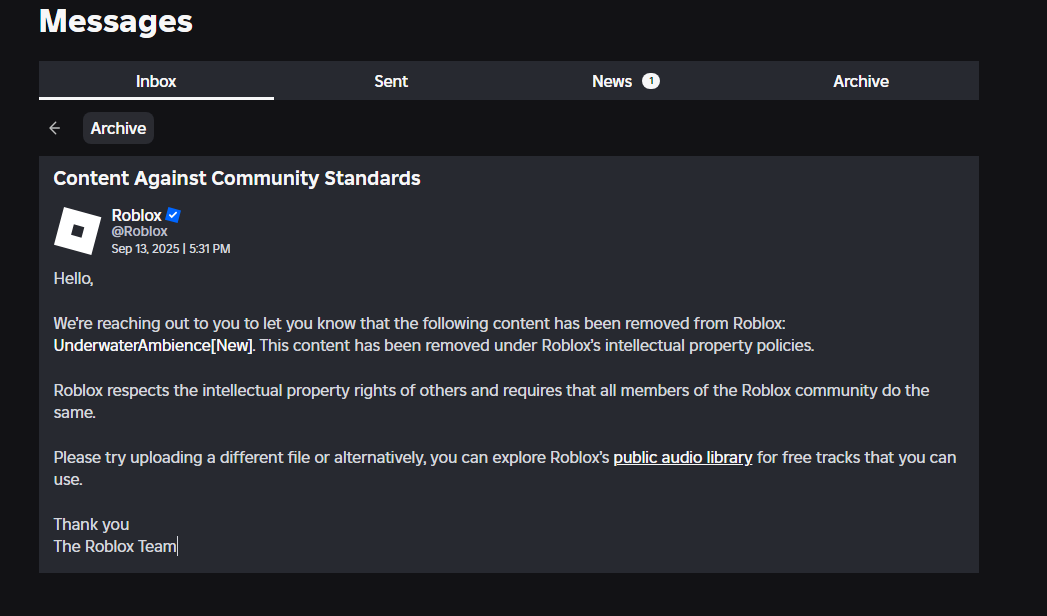This screenshot has width=1047, height=616.
Task: Go back using the left arrow icon
Action: coord(55,128)
